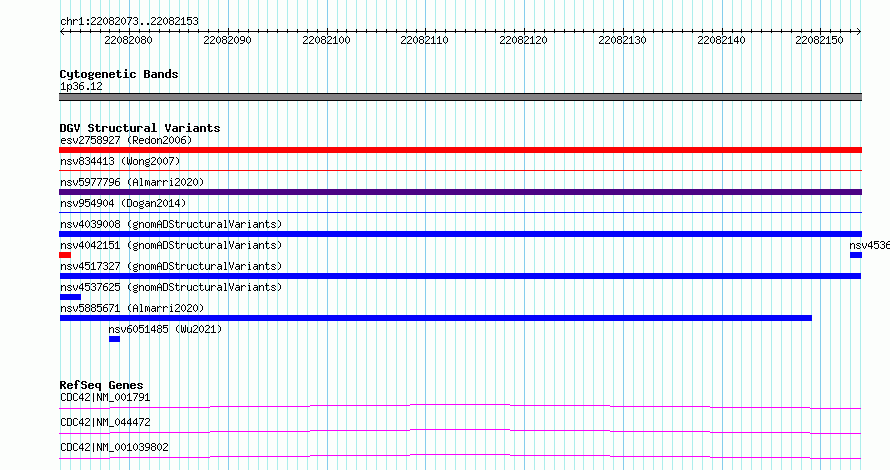Click the DGV Structural Variants track title

[140, 128]
